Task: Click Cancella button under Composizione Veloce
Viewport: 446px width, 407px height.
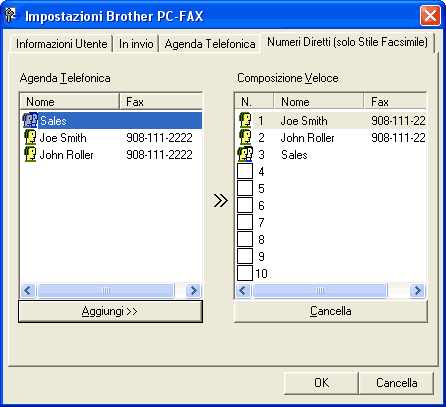Action: [x=331, y=311]
